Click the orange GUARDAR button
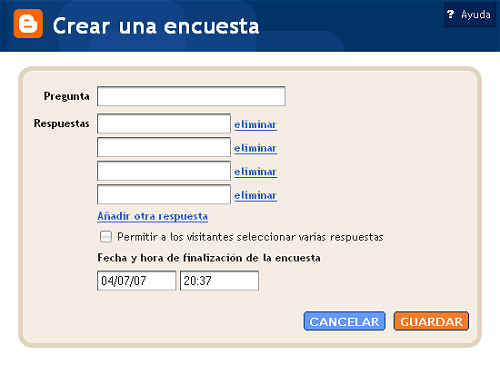This screenshot has width=500, height=365. 431,321
